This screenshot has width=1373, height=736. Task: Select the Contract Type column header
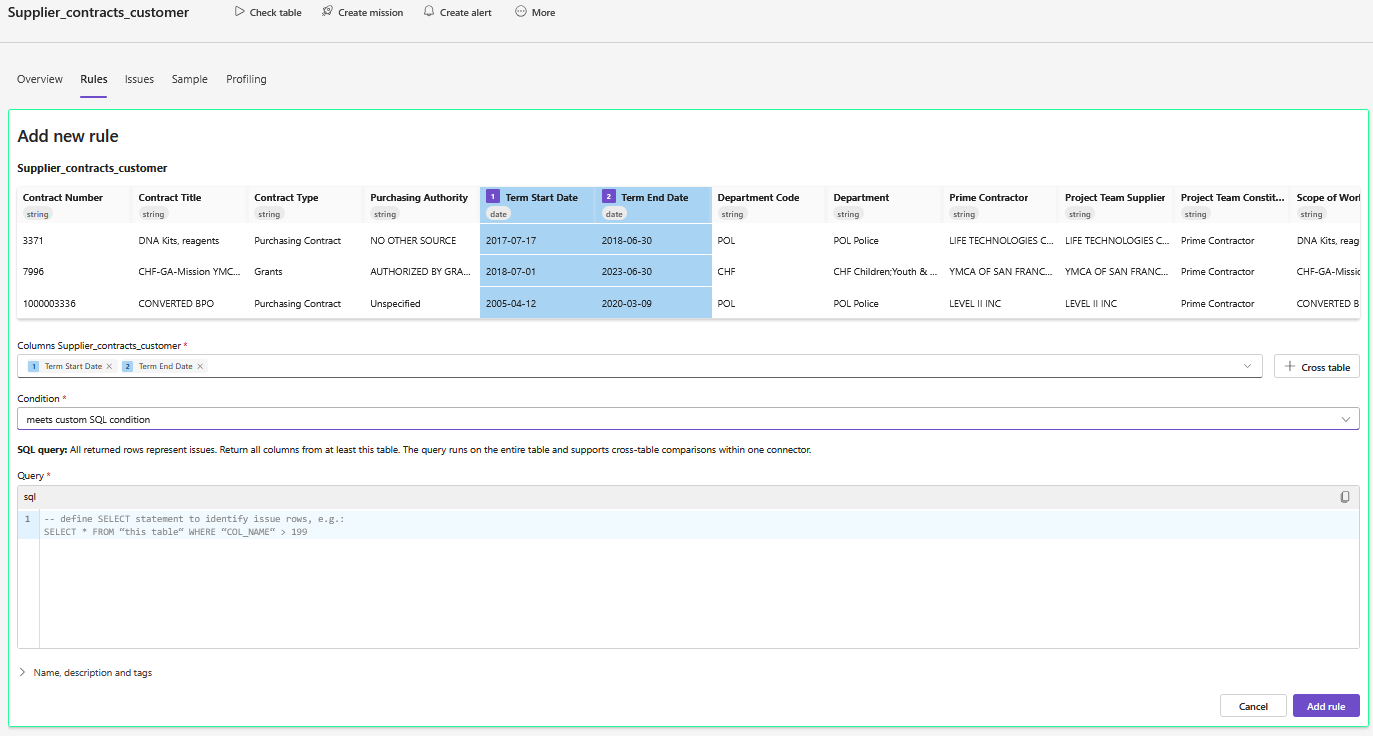(286, 198)
